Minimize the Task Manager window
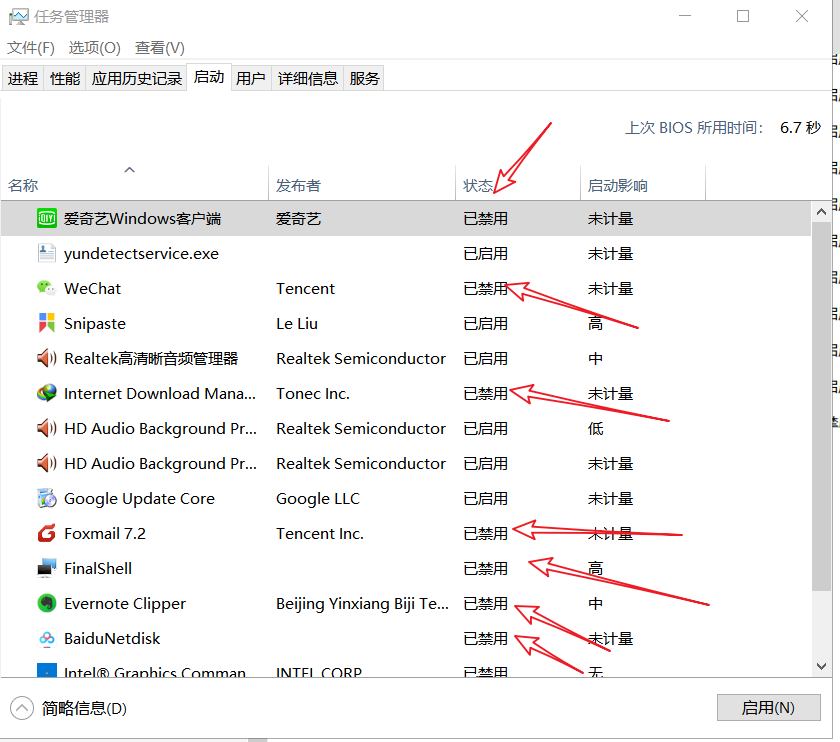 pyautogui.click(x=685, y=16)
